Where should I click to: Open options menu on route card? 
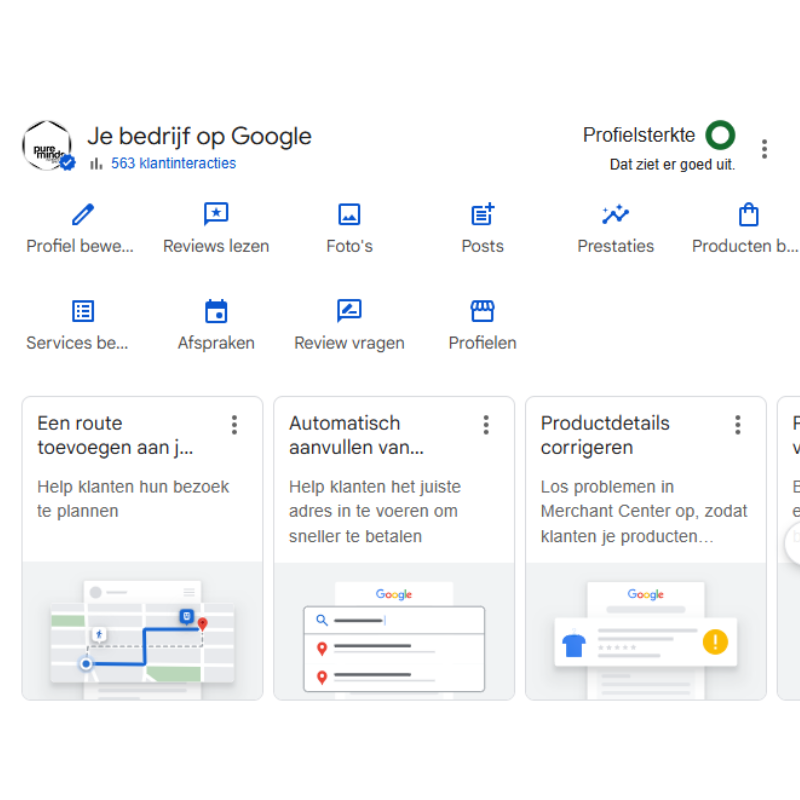pos(234,425)
